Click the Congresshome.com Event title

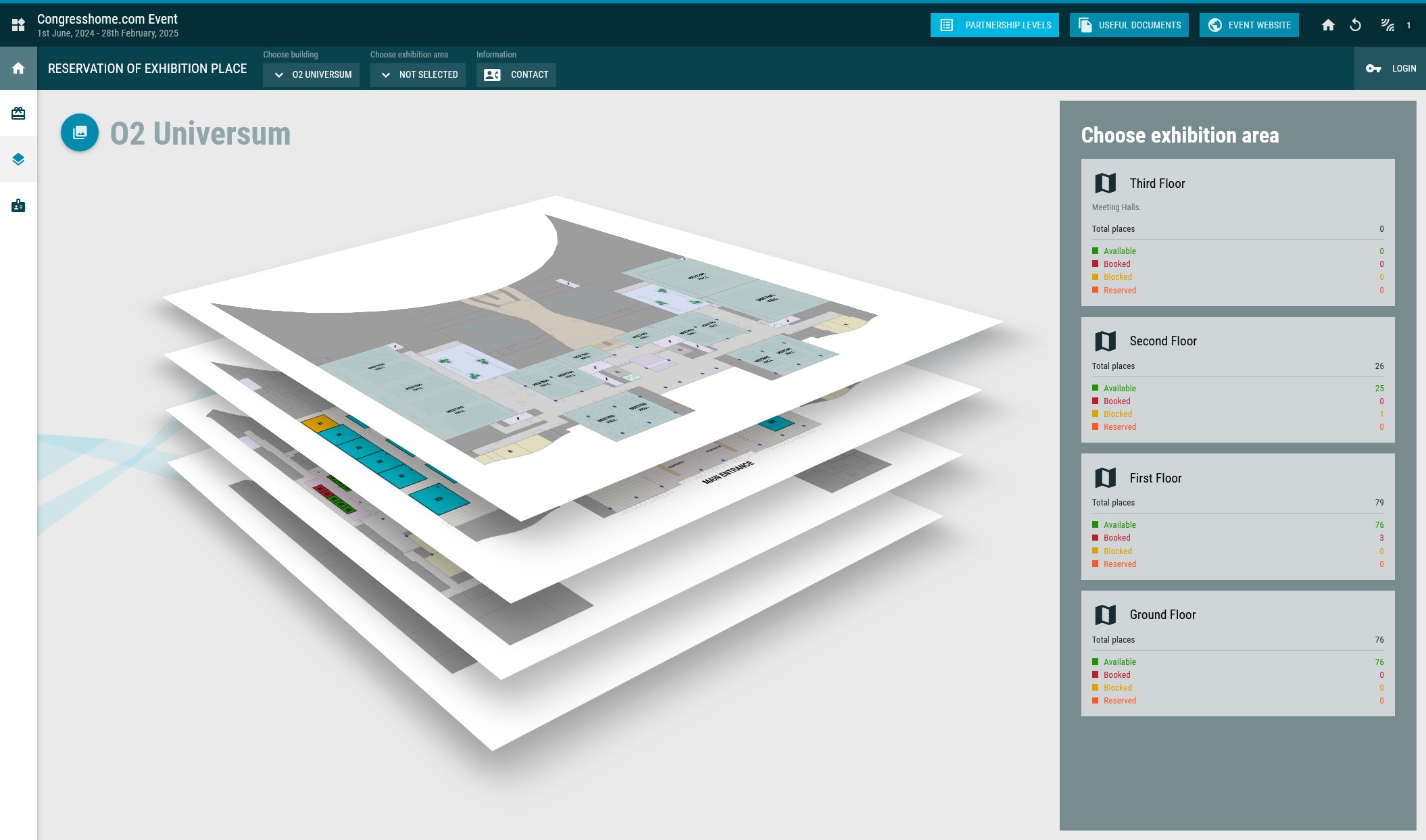tap(107, 19)
